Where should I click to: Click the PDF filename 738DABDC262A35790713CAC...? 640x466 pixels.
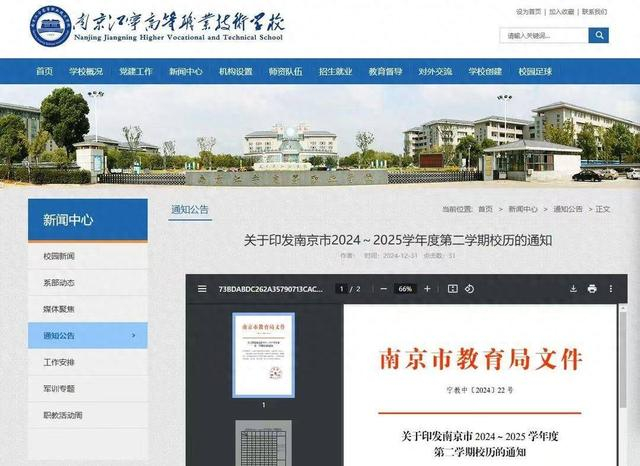pos(270,289)
